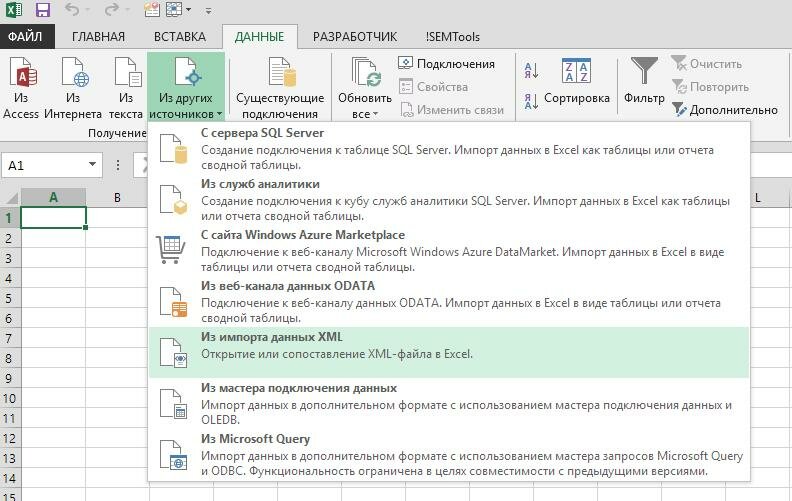Image resolution: width=792 pixels, height=501 pixels.
Task: Click Очистить filter button
Action: coord(707,64)
